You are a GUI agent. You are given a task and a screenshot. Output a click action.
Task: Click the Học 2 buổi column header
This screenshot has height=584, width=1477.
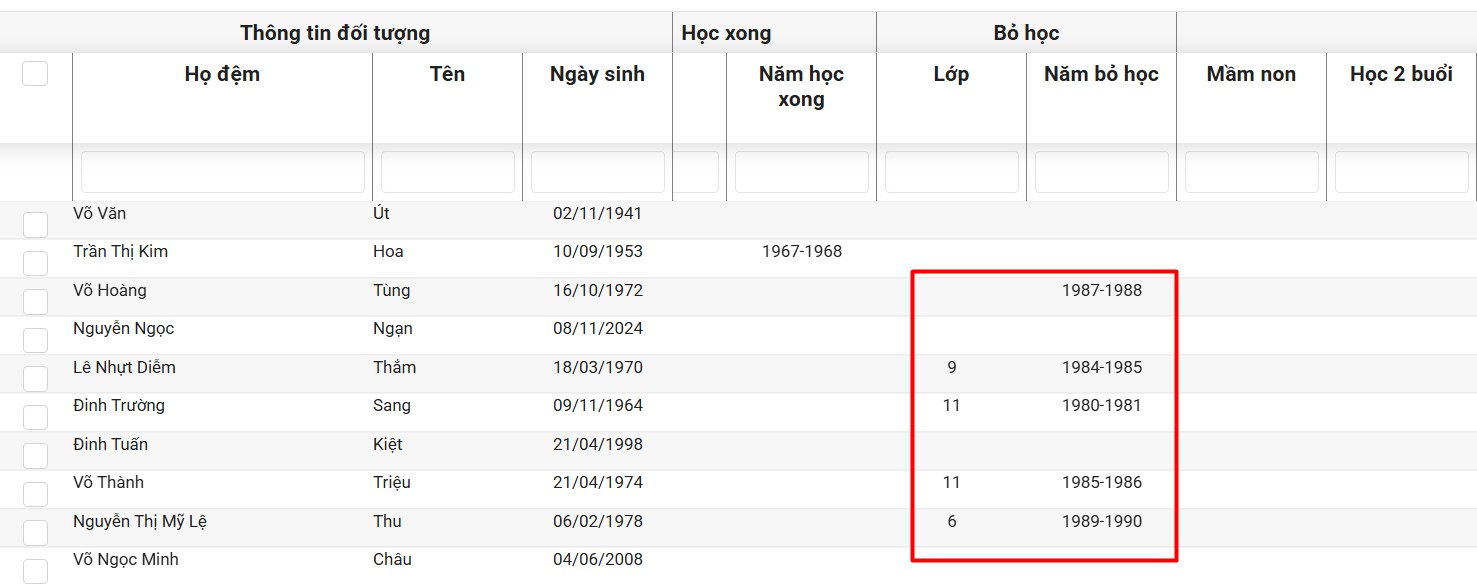point(1401,74)
